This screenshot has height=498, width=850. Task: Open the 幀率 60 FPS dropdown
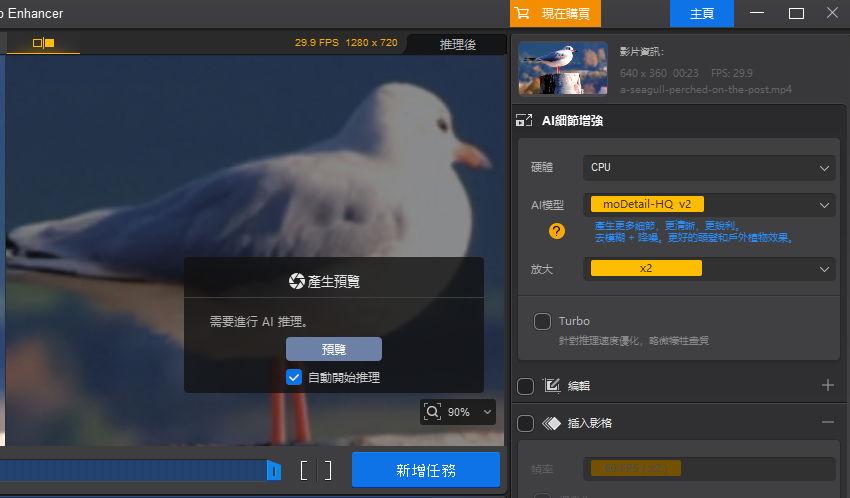tap(709, 469)
